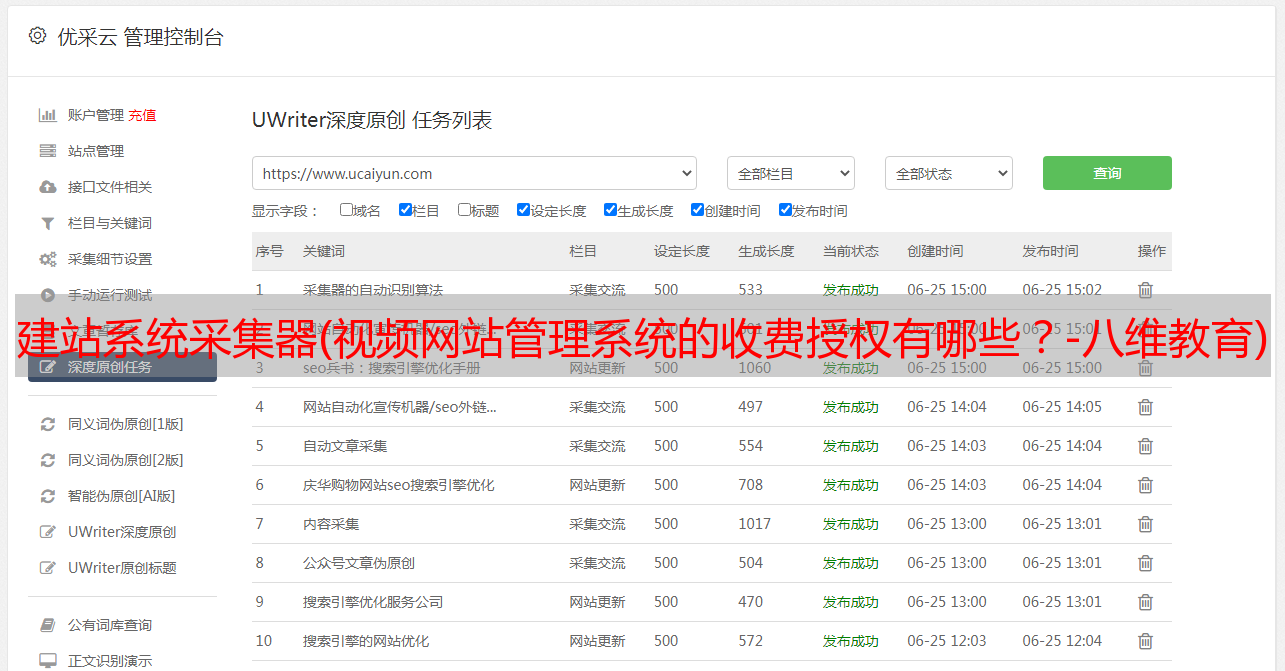Image resolution: width=1285 pixels, height=671 pixels.
Task: Click the 站点管理 server icon
Action: tap(47, 151)
